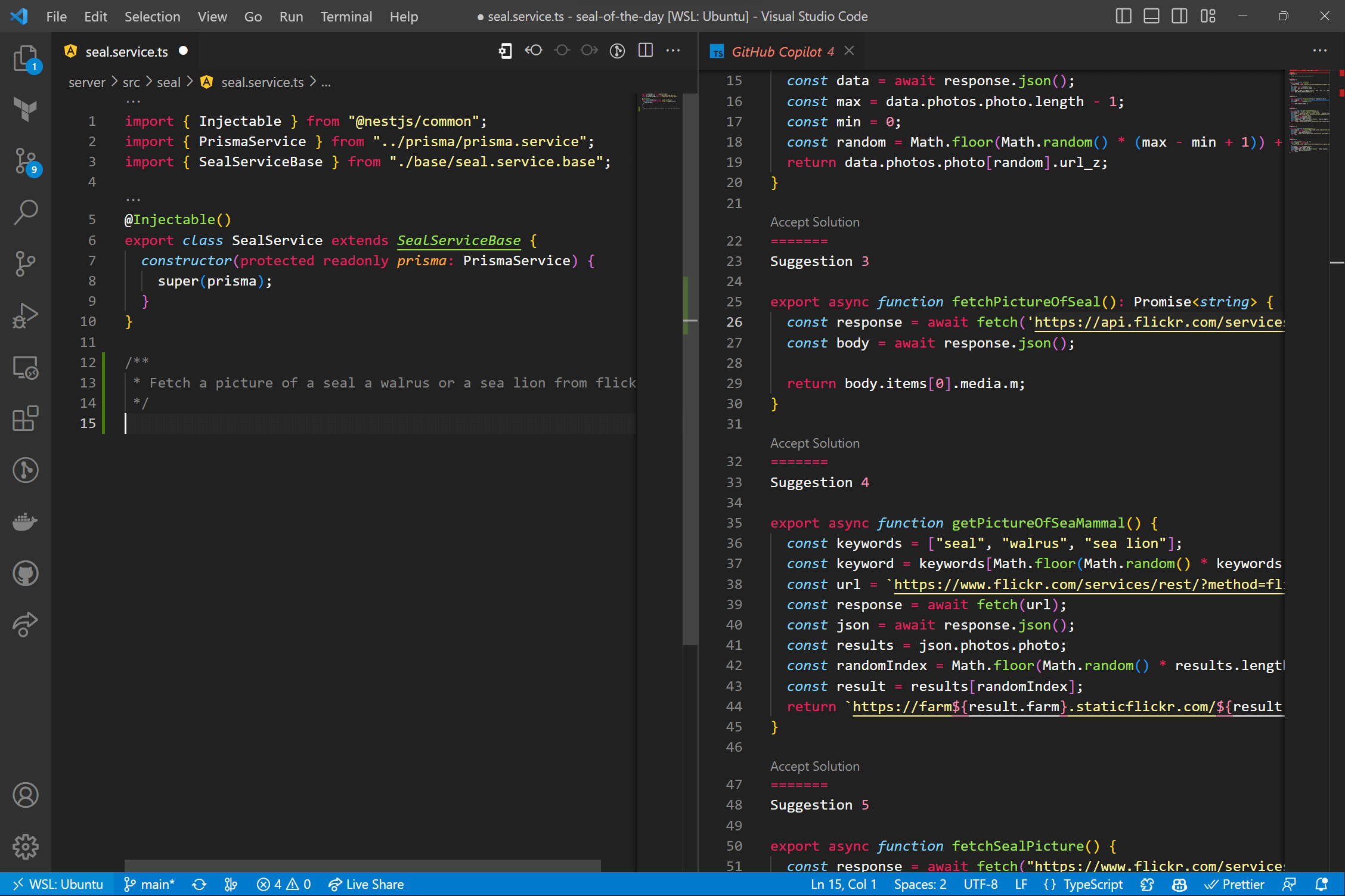Open the src breadcrumb dropdown

[x=131, y=82]
